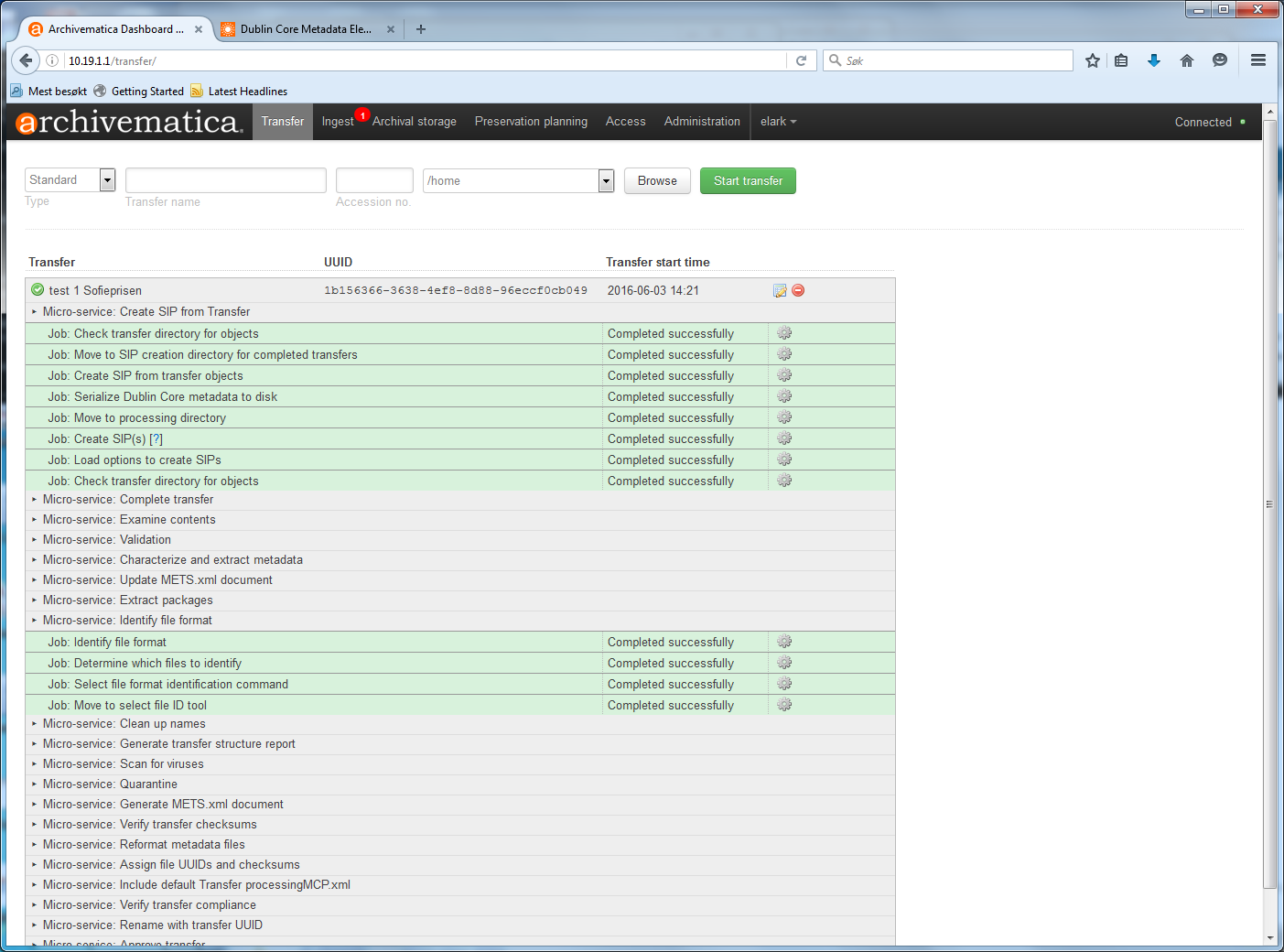1284x952 pixels.
Task: Open tasks gear for Move to processing directory job
Action: 784,417
